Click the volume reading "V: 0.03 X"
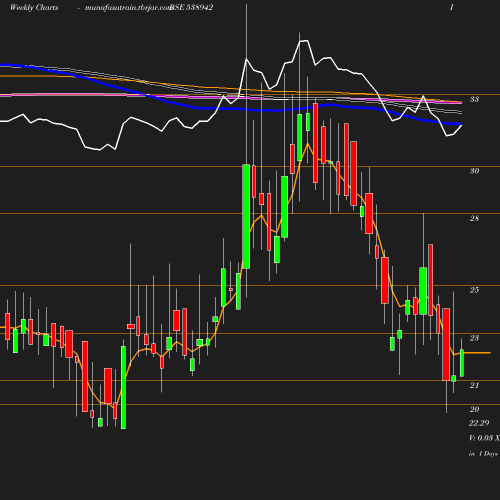The width and height of the screenshot is (500, 500). pyautogui.click(x=484, y=438)
